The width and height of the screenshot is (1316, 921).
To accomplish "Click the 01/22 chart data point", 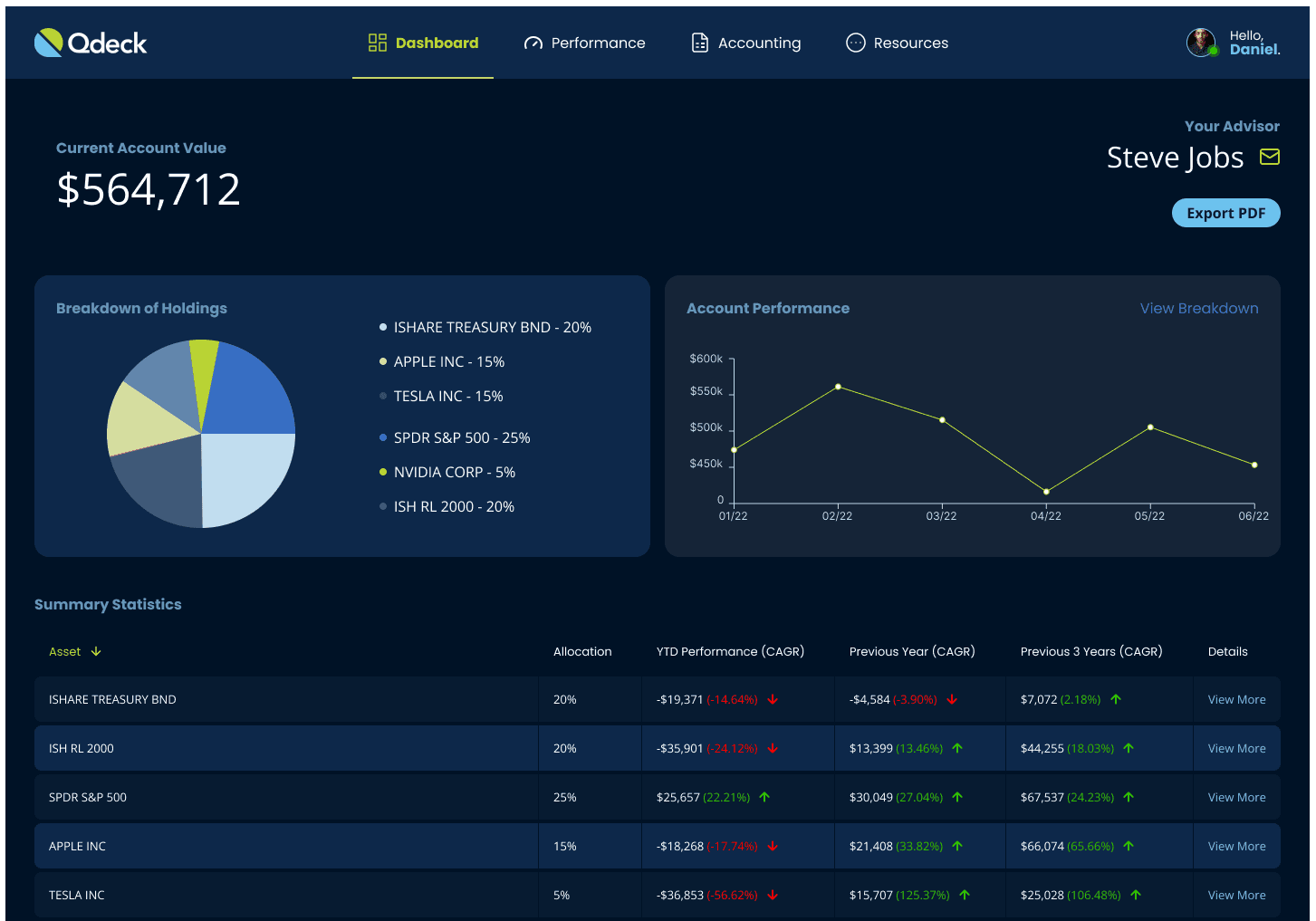I will [x=734, y=449].
